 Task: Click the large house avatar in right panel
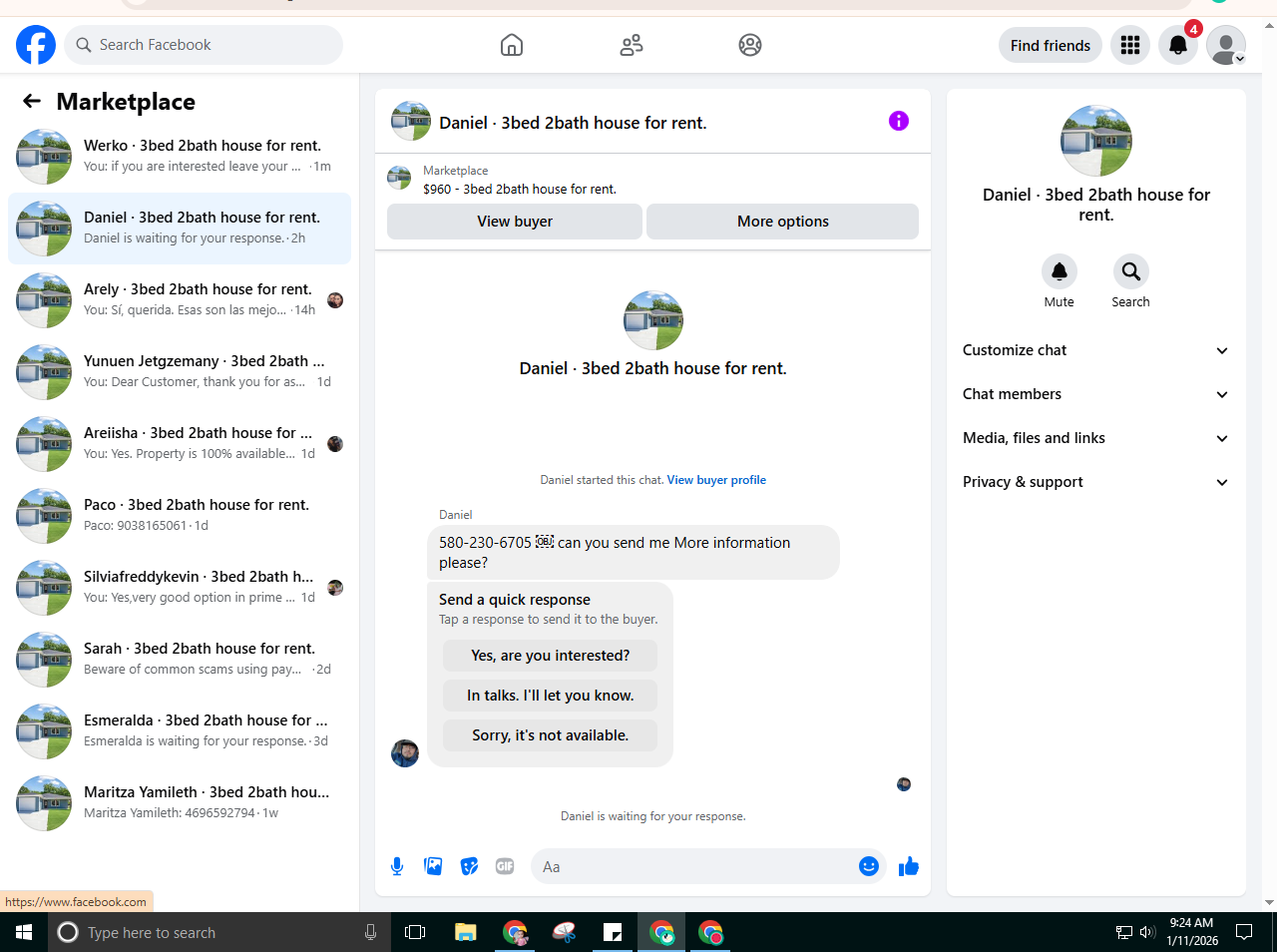point(1096,141)
